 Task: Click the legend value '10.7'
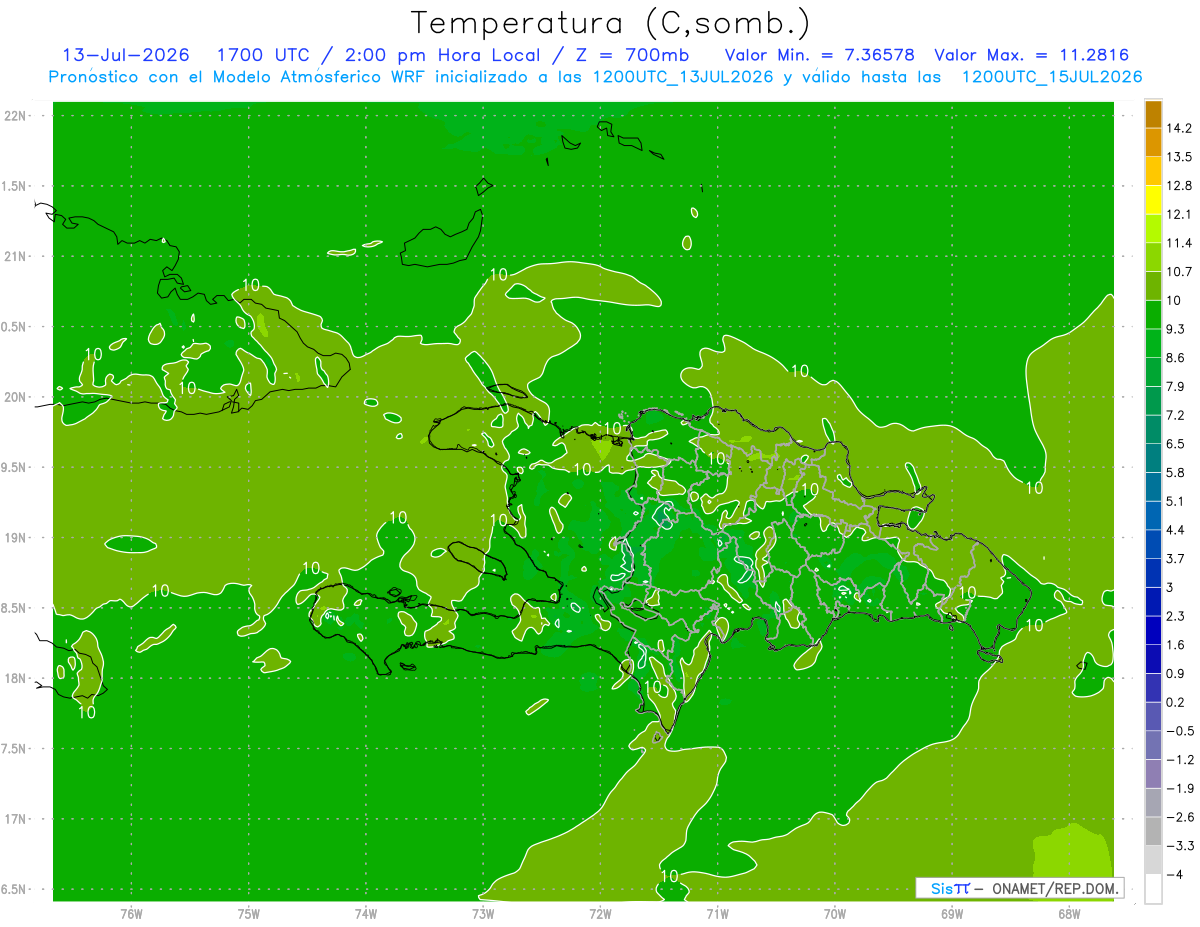pyautogui.click(x=1179, y=271)
